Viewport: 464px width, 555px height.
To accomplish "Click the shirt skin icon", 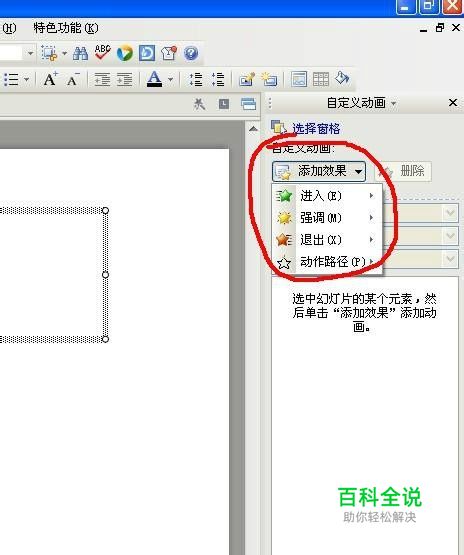I will pyautogui.click(x=169, y=53).
